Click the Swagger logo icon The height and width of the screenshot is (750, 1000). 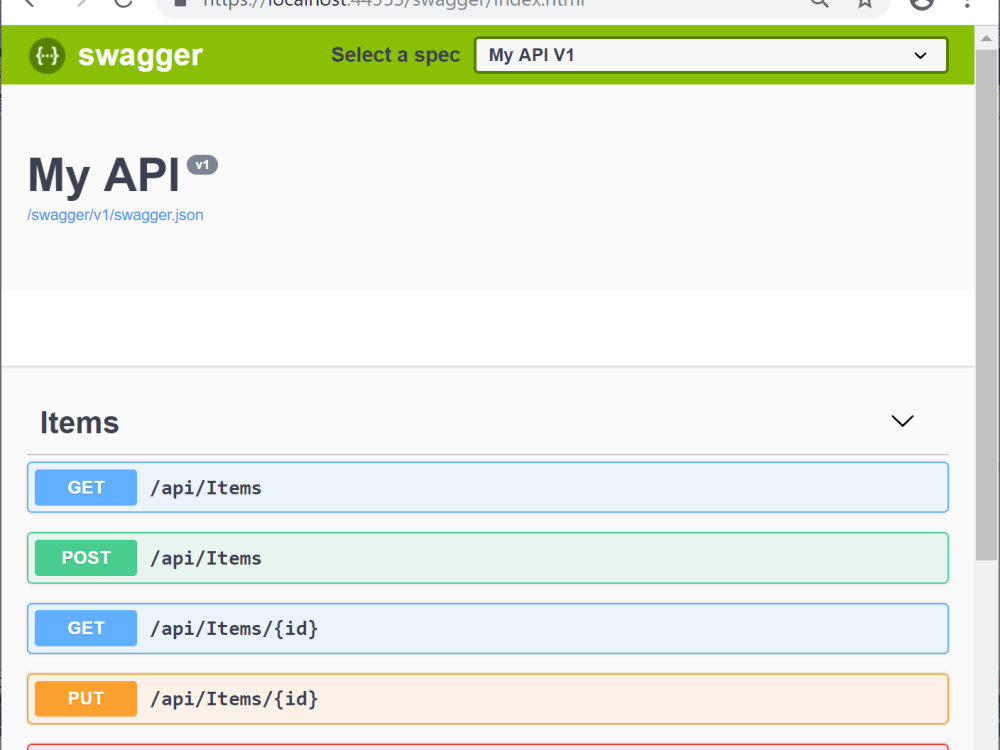[x=46, y=55]
